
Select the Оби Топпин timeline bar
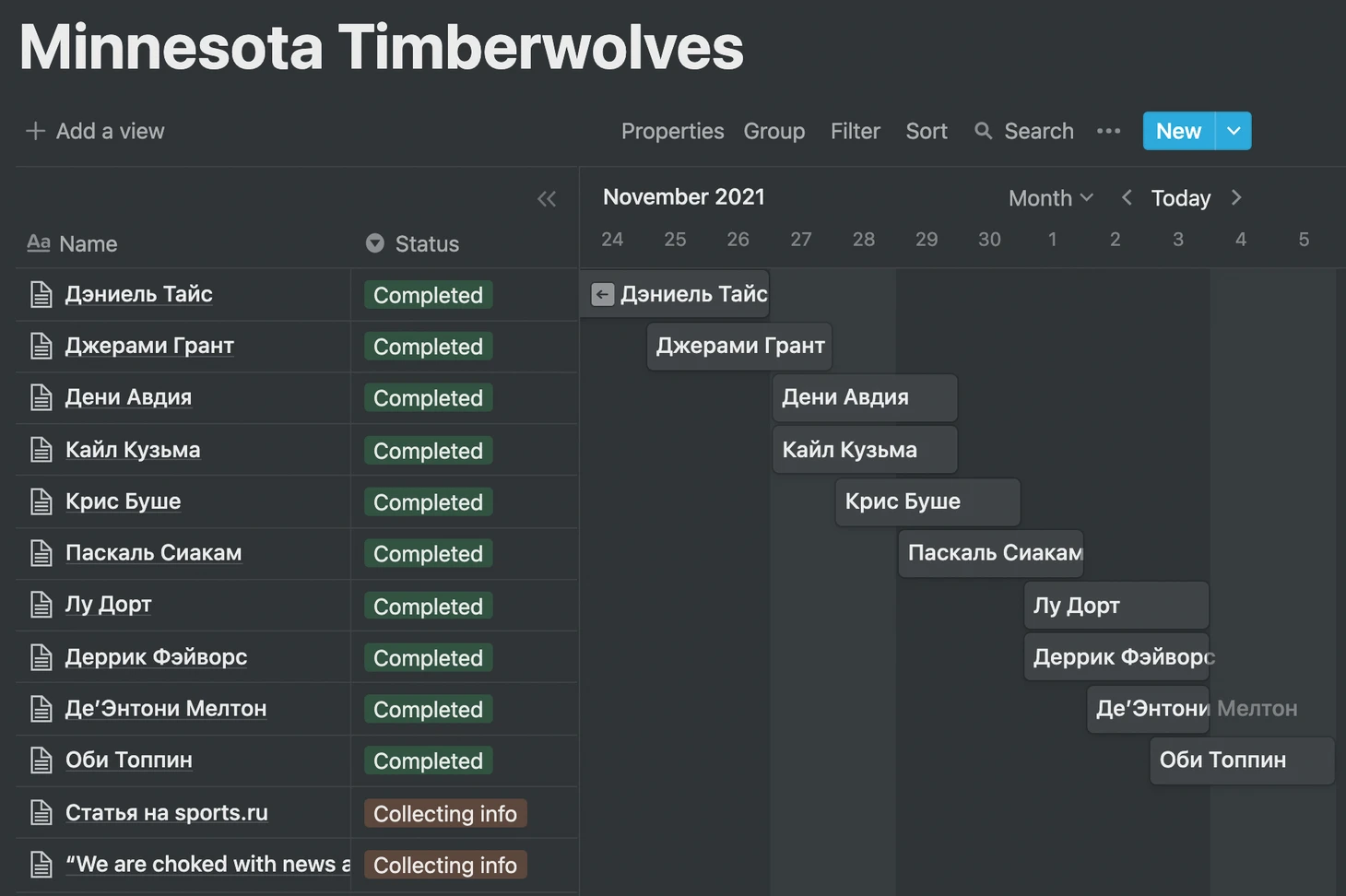pos(1241,760)
